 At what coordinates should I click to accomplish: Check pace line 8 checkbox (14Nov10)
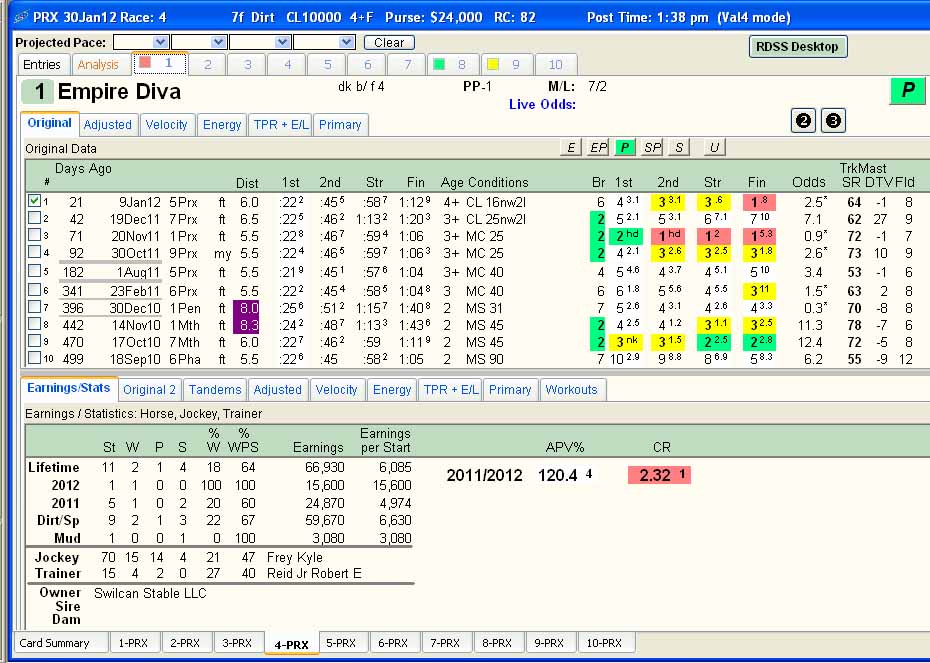click(x=34, y=324)
